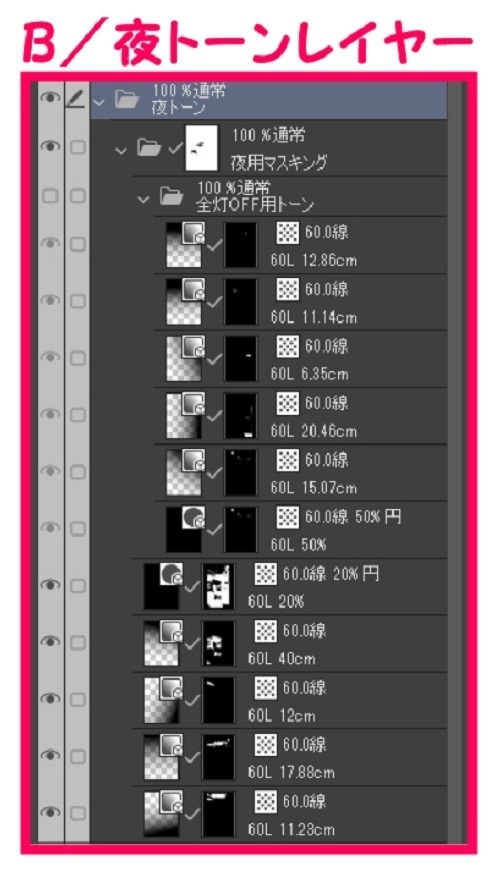The height and width of the screenshot is (878, 500).
Task: Show the 全灯OFF用トーン folder via its visibility box
Action: (x=50, y=196)
